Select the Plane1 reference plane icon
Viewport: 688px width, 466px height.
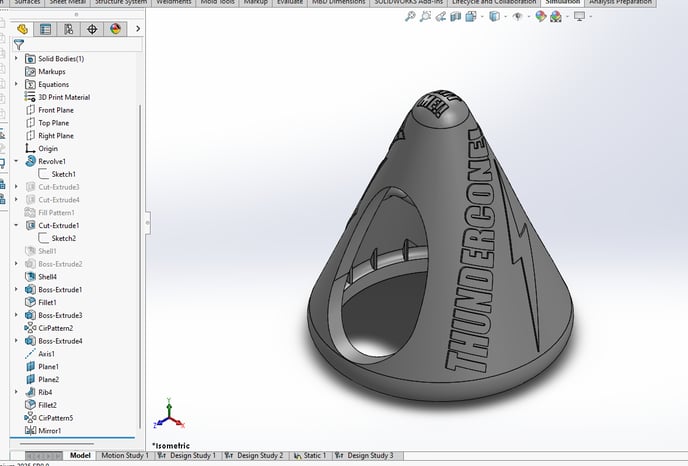pyautogui.click(x=30, y=366)
